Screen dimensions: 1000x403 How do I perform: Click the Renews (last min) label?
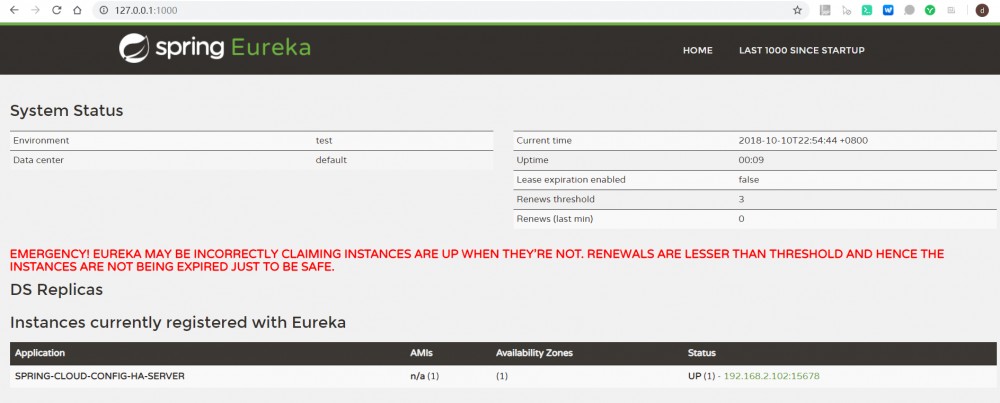[555, 219]
